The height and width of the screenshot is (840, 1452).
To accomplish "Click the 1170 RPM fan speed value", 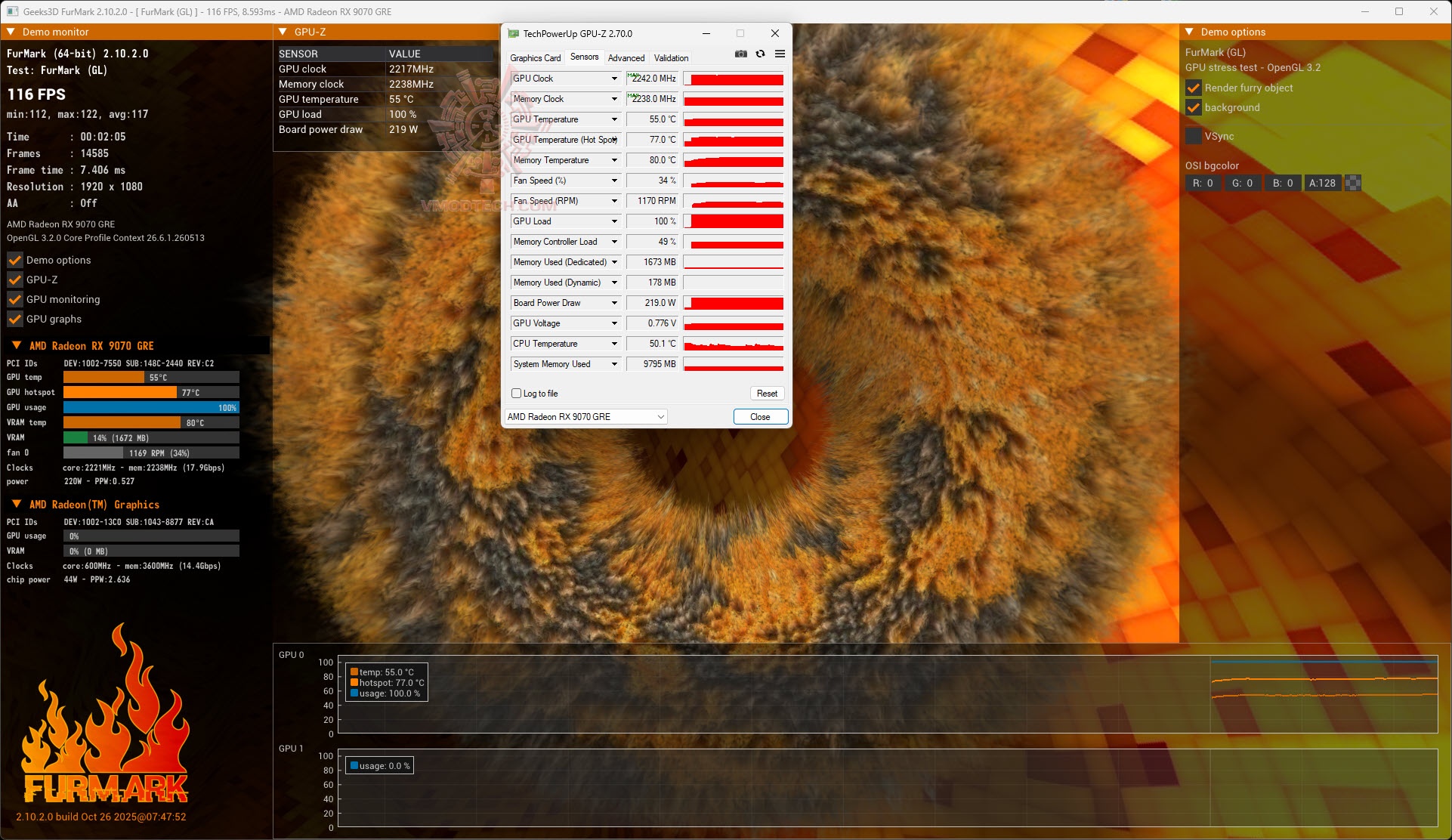I will click(652, 201).
